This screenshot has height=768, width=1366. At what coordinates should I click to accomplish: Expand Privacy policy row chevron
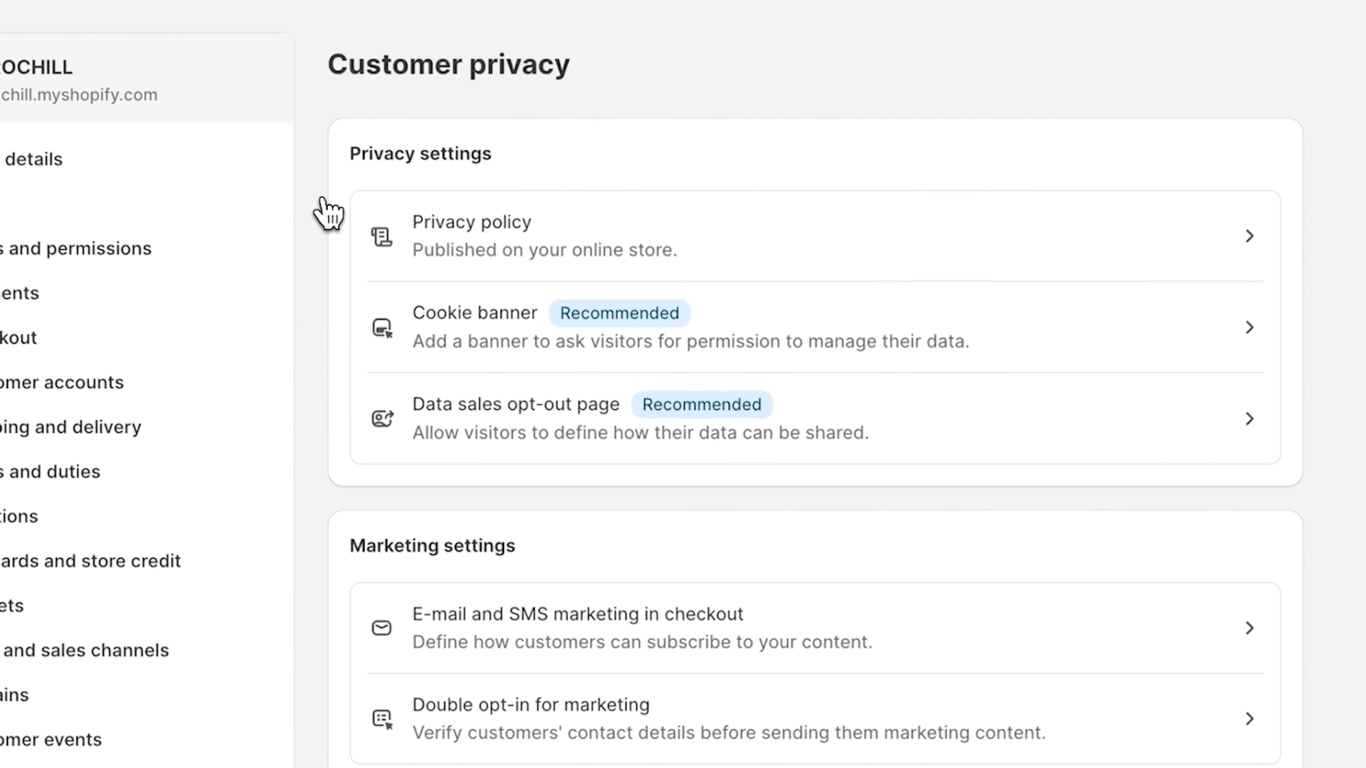1249,236
